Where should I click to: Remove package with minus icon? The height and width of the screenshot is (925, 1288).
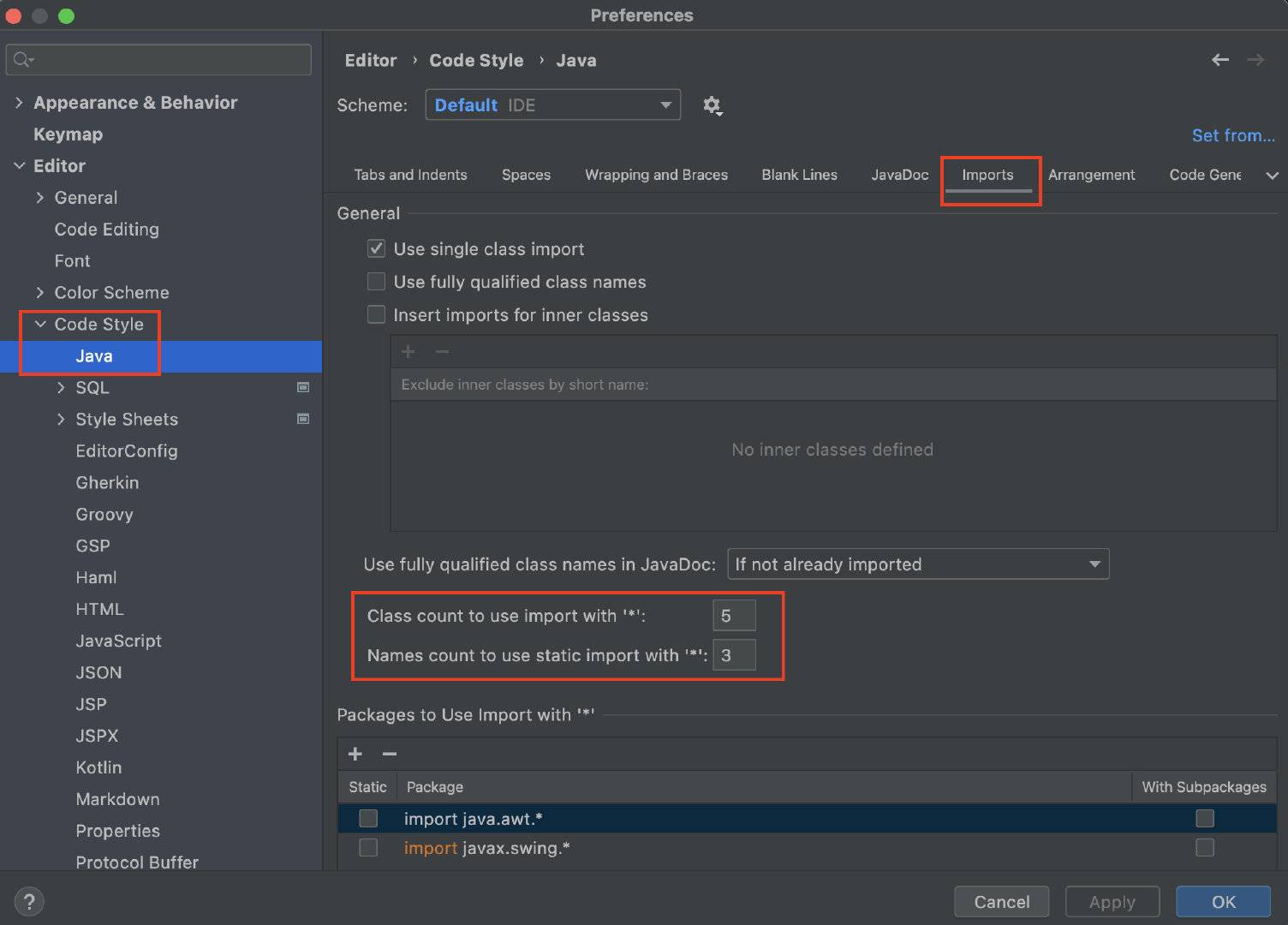click(x=390, y=754)
